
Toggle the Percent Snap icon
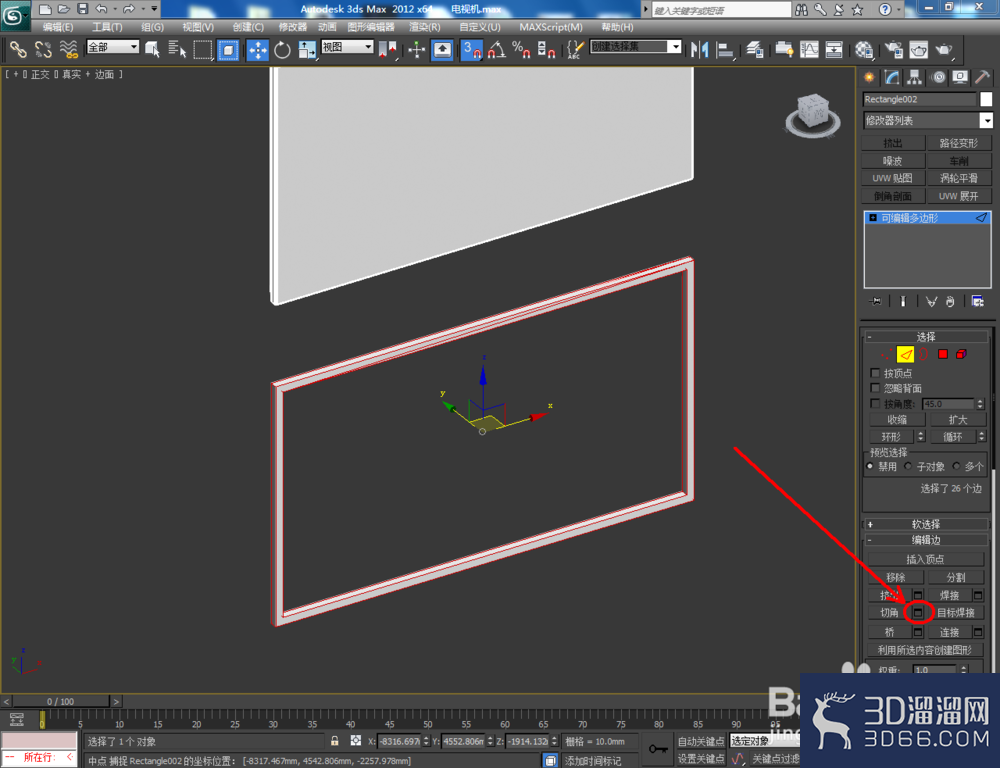[x=521, y=49]
